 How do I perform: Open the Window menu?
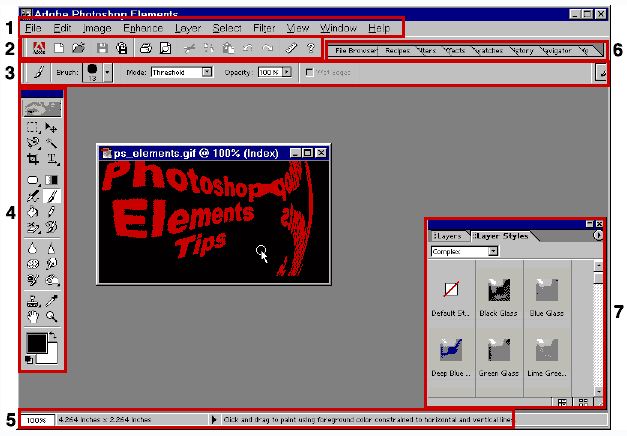click(x=338, y=28)
